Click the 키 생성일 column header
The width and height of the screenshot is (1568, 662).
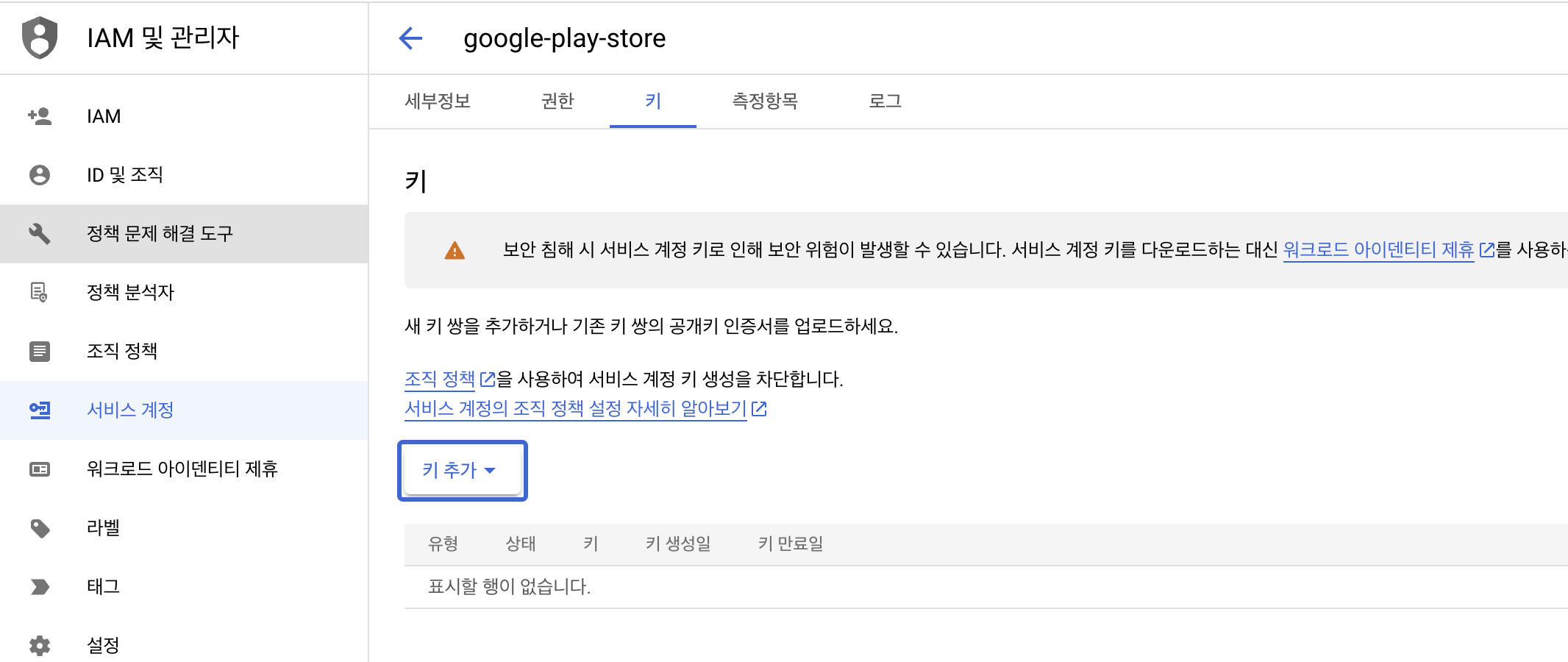(678, 544)
